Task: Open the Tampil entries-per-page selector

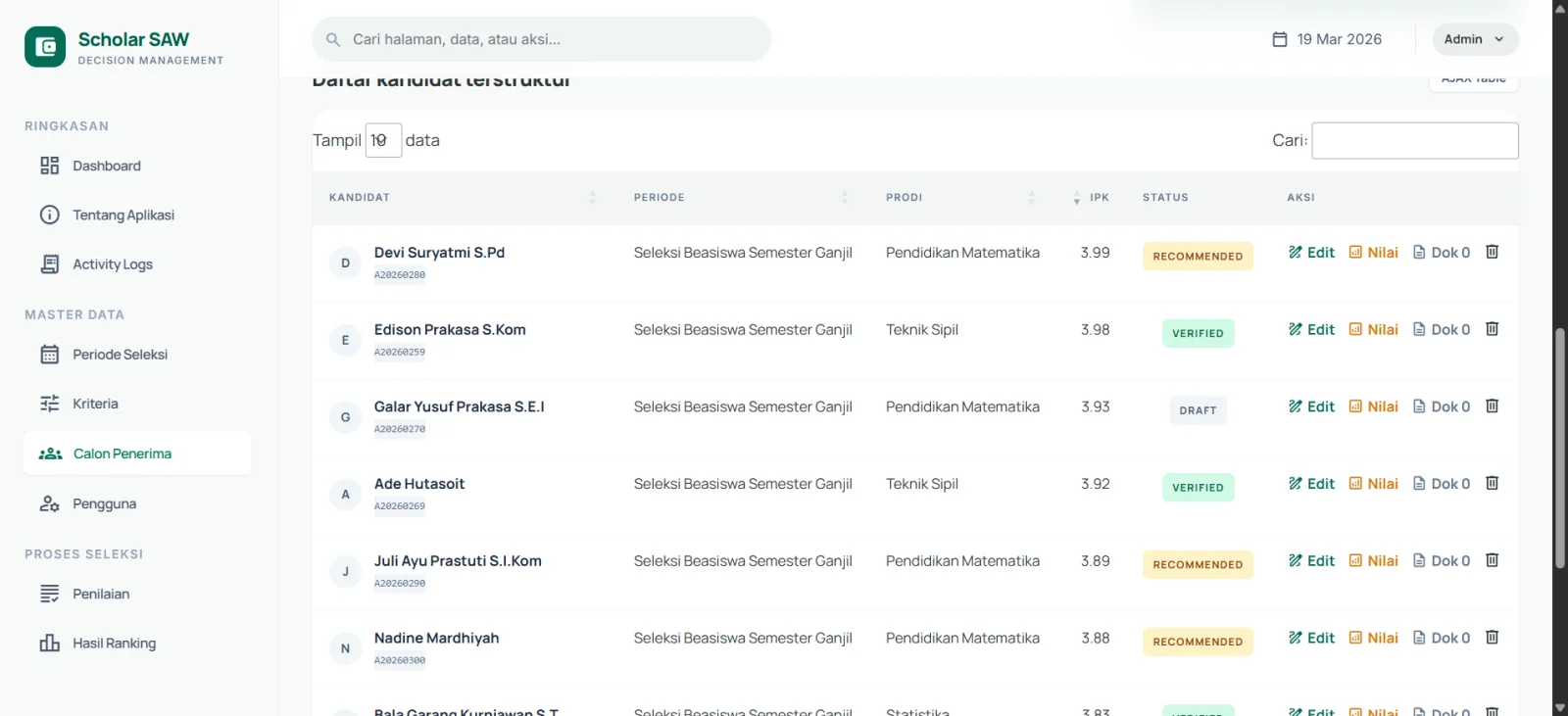Action: (383, 140)
